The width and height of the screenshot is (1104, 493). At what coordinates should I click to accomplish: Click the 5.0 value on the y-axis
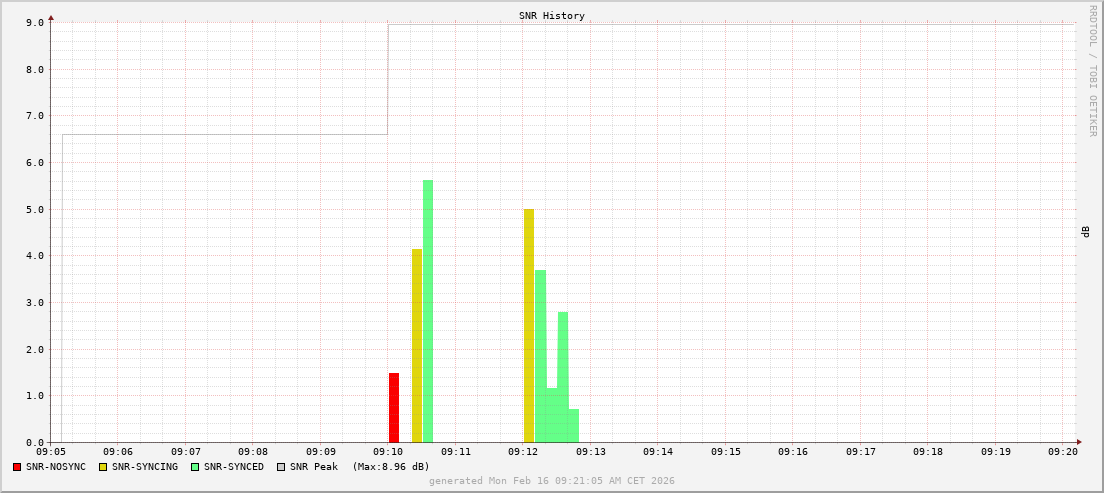(x=34, y=210)
